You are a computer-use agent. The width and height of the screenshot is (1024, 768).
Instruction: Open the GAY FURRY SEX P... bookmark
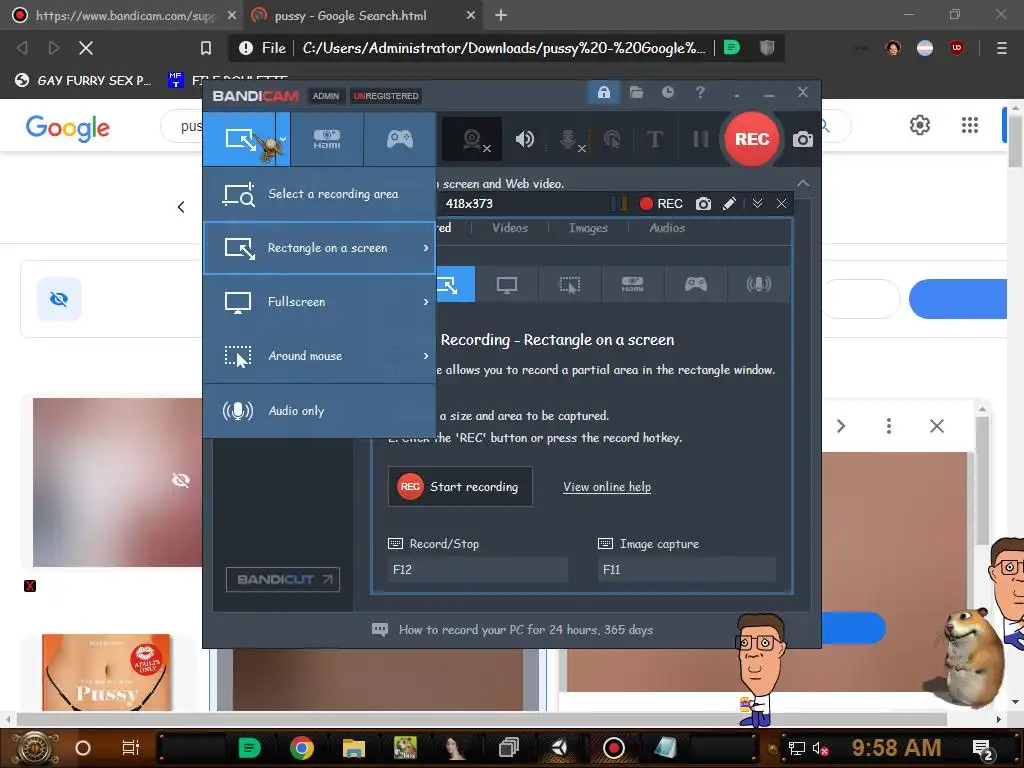point(85,80)
